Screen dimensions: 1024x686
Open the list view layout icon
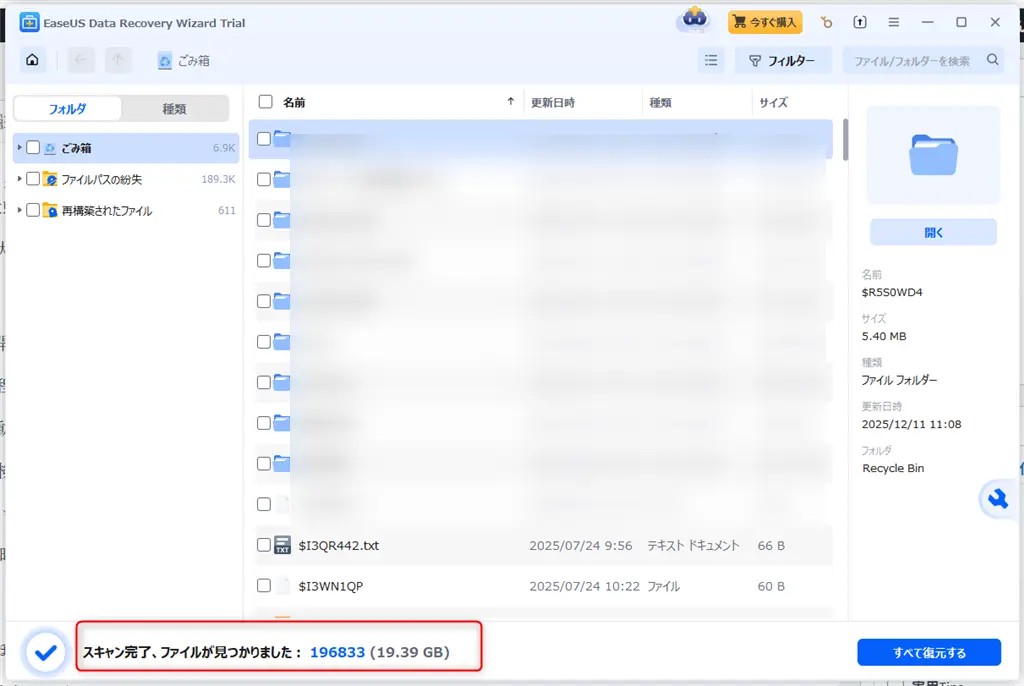pos(710,59)
